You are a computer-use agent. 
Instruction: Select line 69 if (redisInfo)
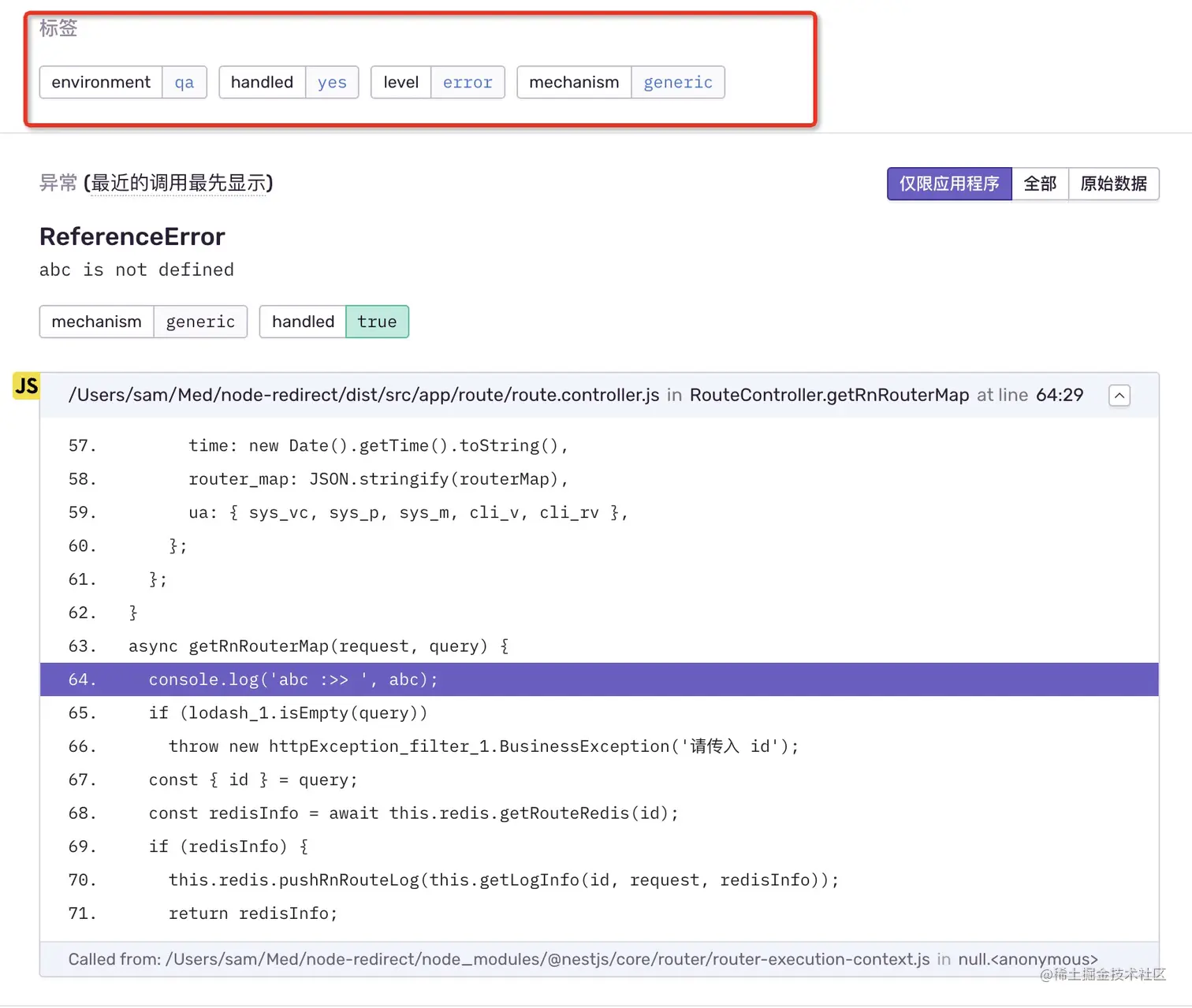tap(599, 846)
